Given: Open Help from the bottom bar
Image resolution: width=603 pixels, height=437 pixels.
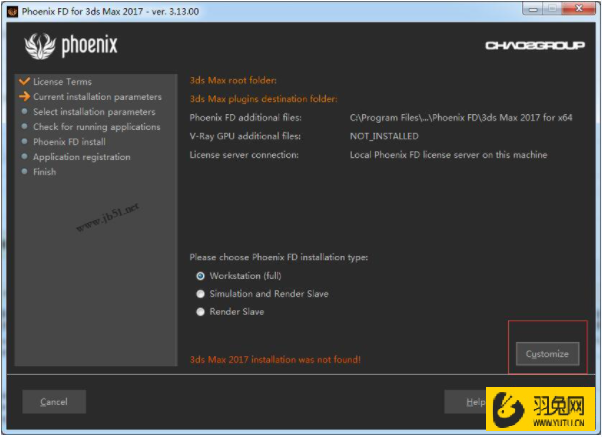Looking at the screenshot, I should click(465, 401).
